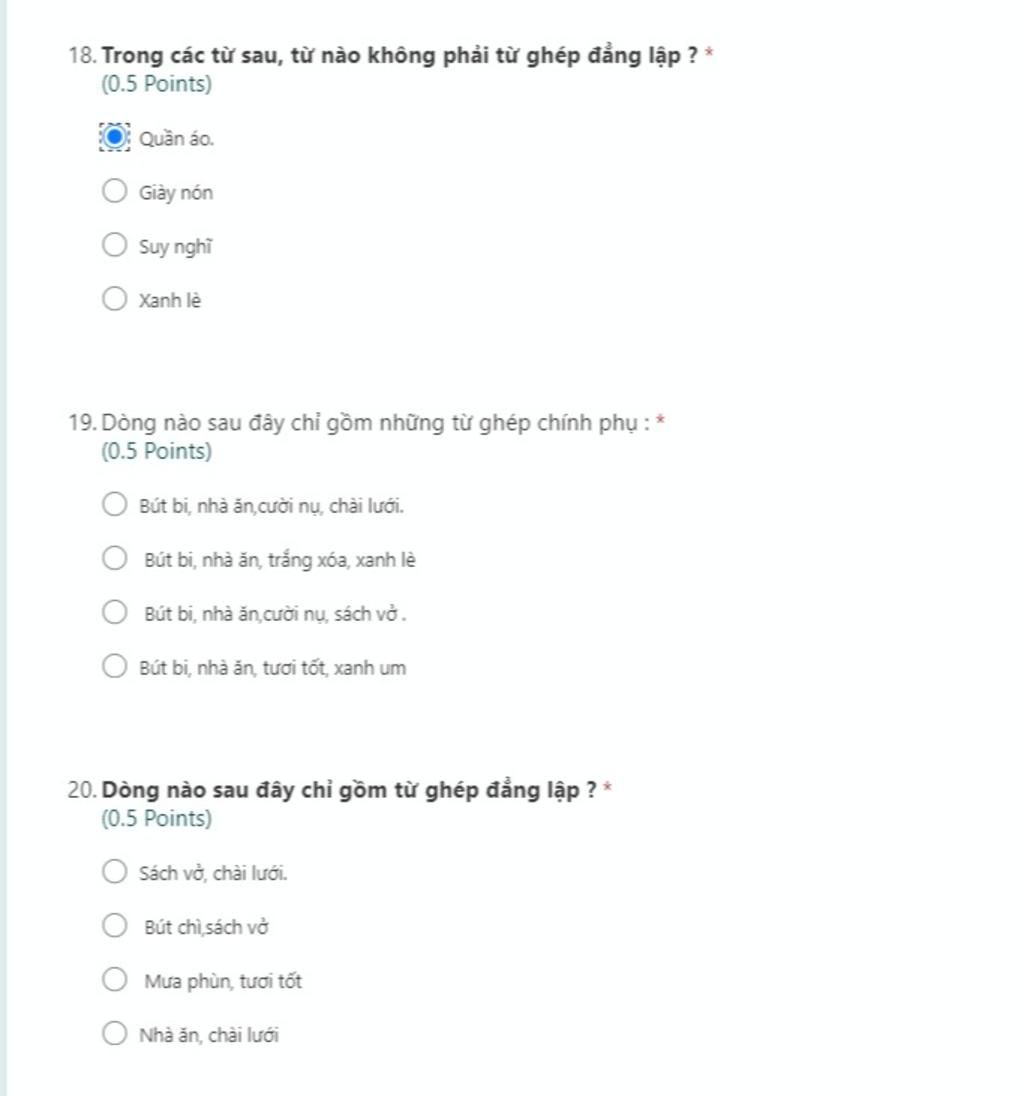Screen dimensions: 1024x1096
Task: Select option ending with 'sách vở .'
Action: (115, 612)
